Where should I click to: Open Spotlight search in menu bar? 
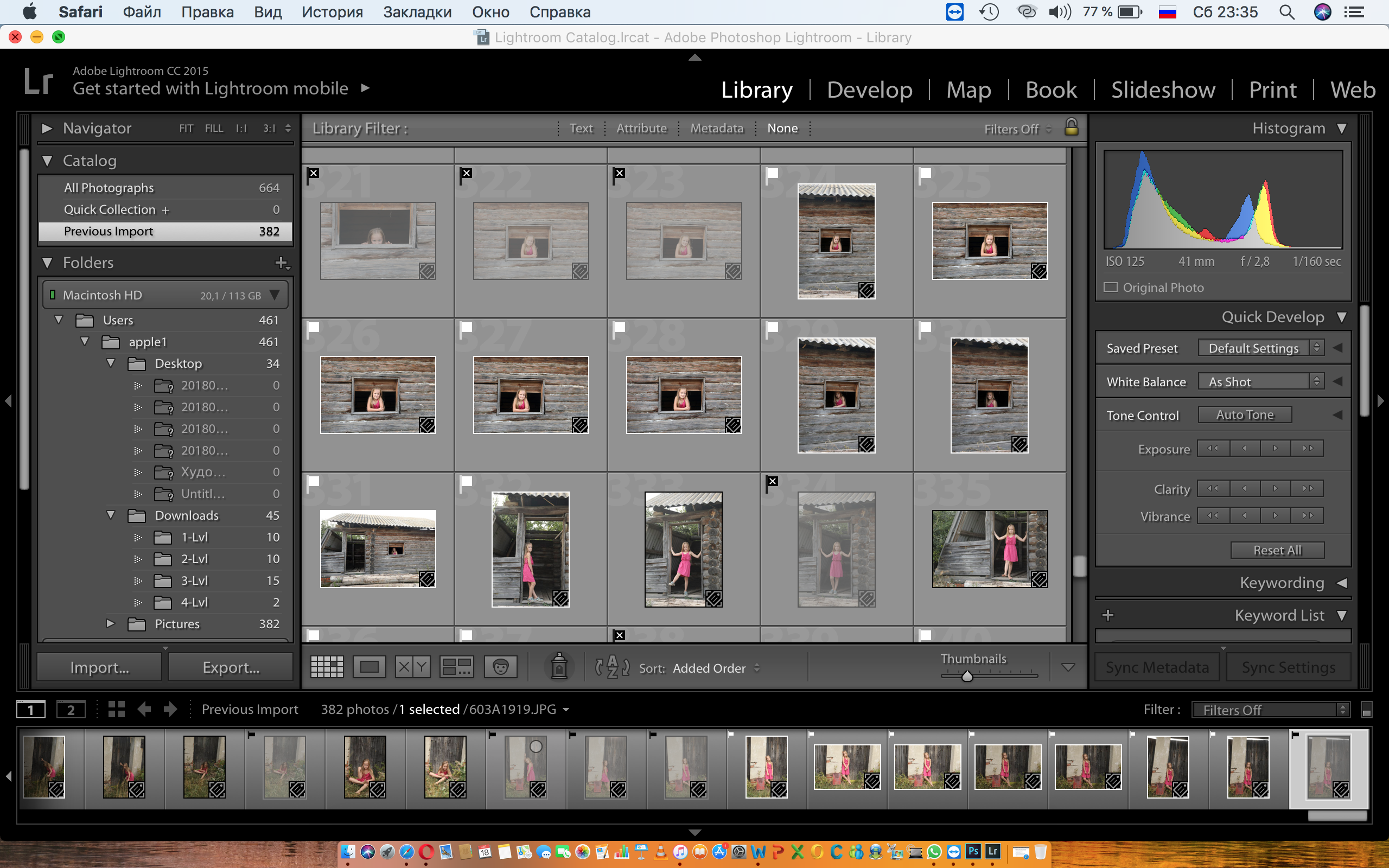pos(1287,12)
